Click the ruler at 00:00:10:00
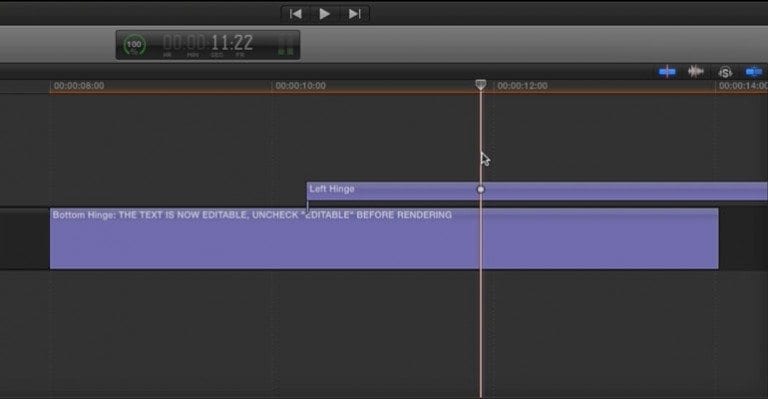The image size is (768, 399). (300, 86)
